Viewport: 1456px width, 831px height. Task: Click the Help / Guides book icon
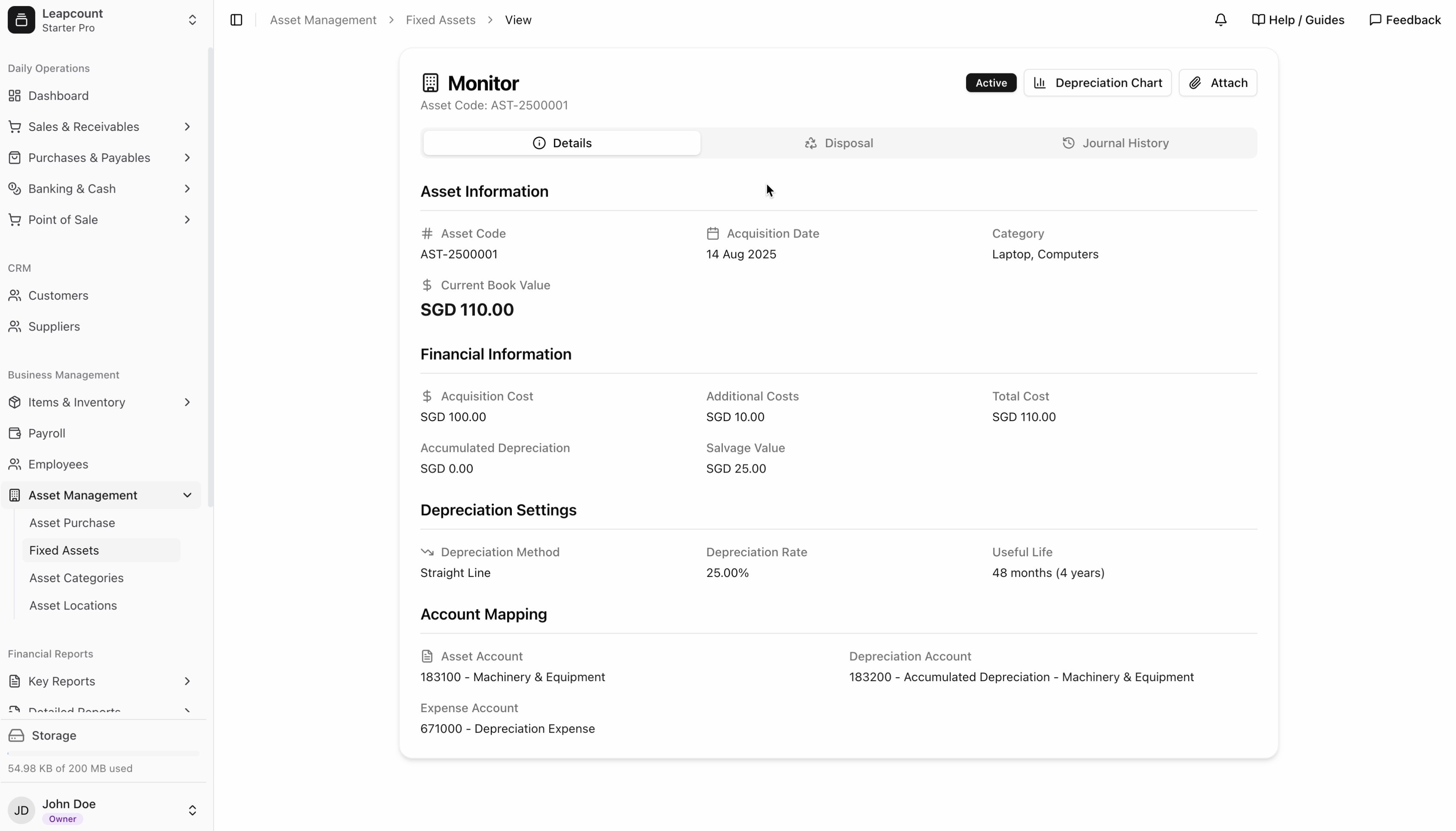coord(1258,20)
